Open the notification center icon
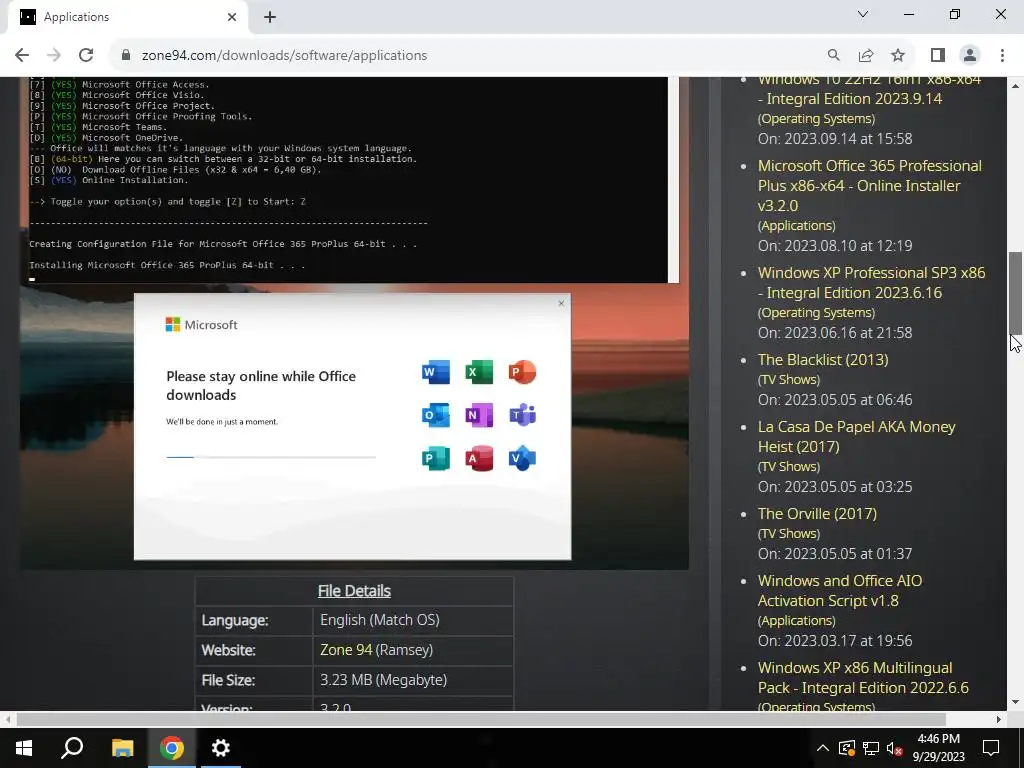1024x768 pixels. [x=991, y=748]
